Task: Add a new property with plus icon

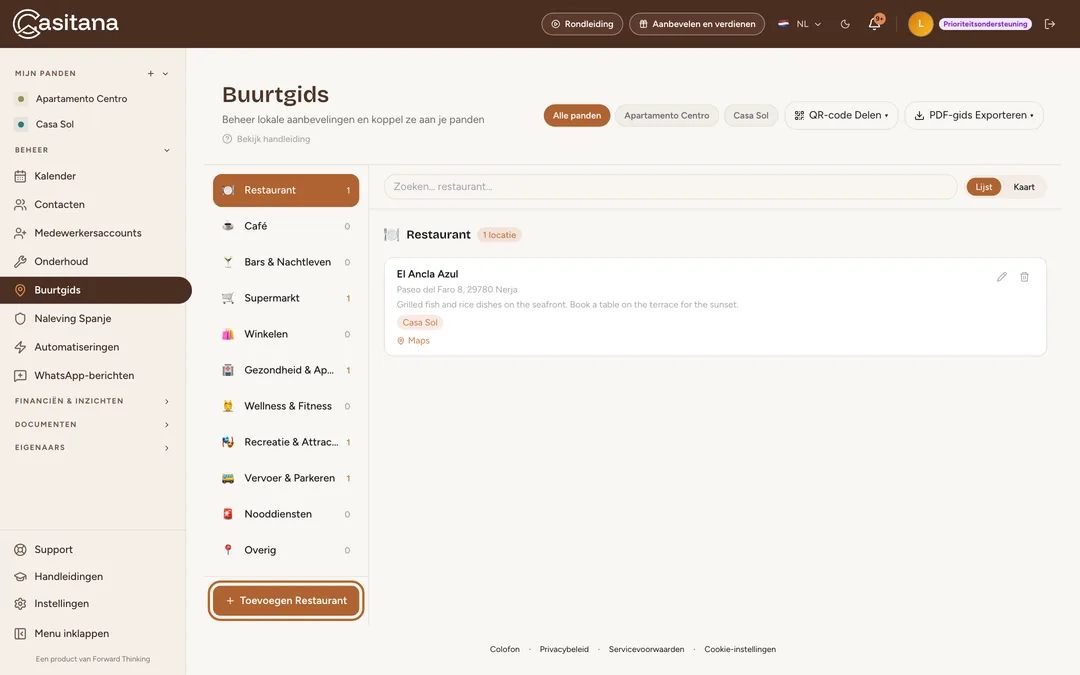Action: point(150,74)
